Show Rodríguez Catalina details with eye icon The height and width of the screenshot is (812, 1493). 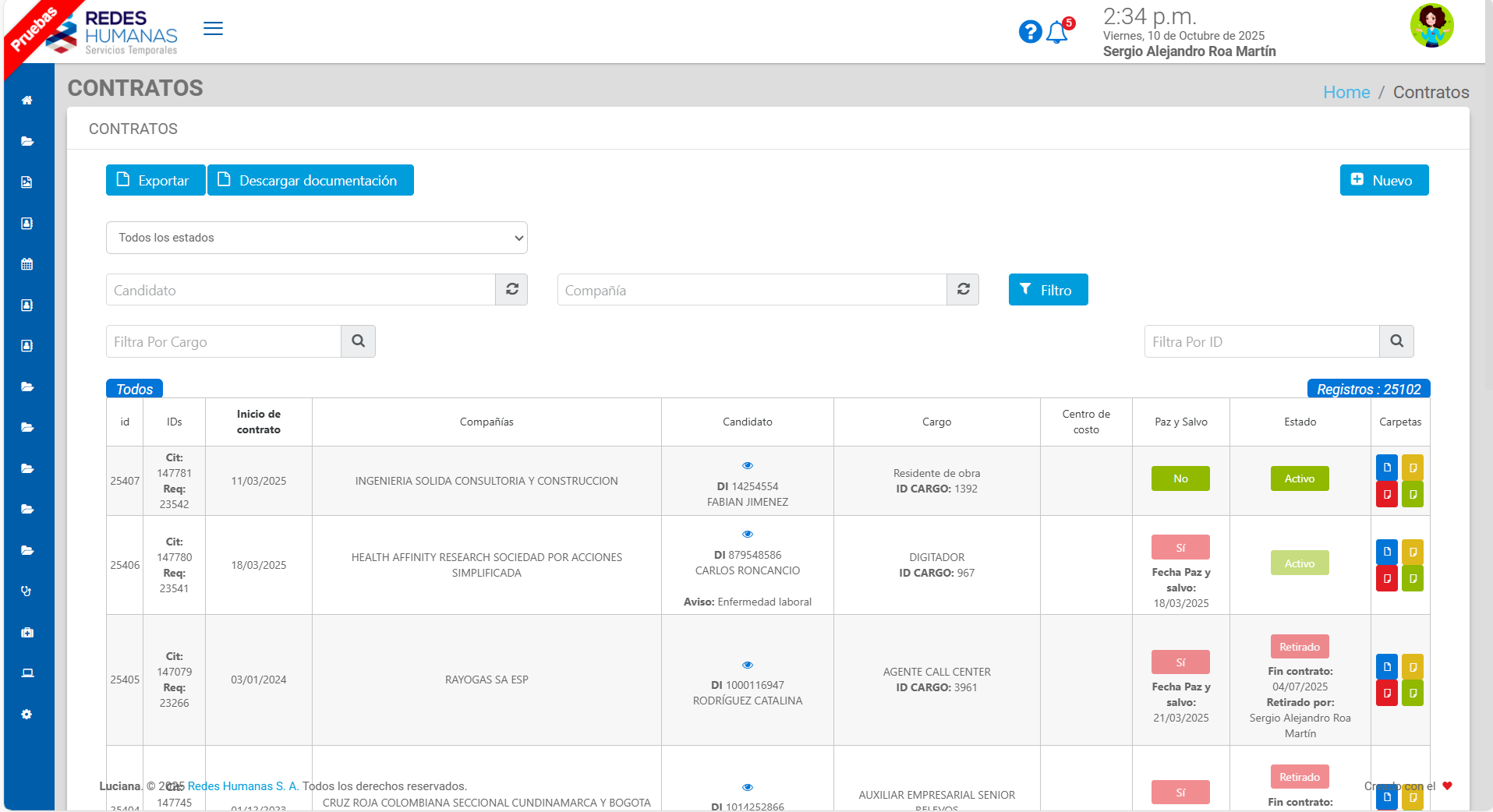point(748,665)
